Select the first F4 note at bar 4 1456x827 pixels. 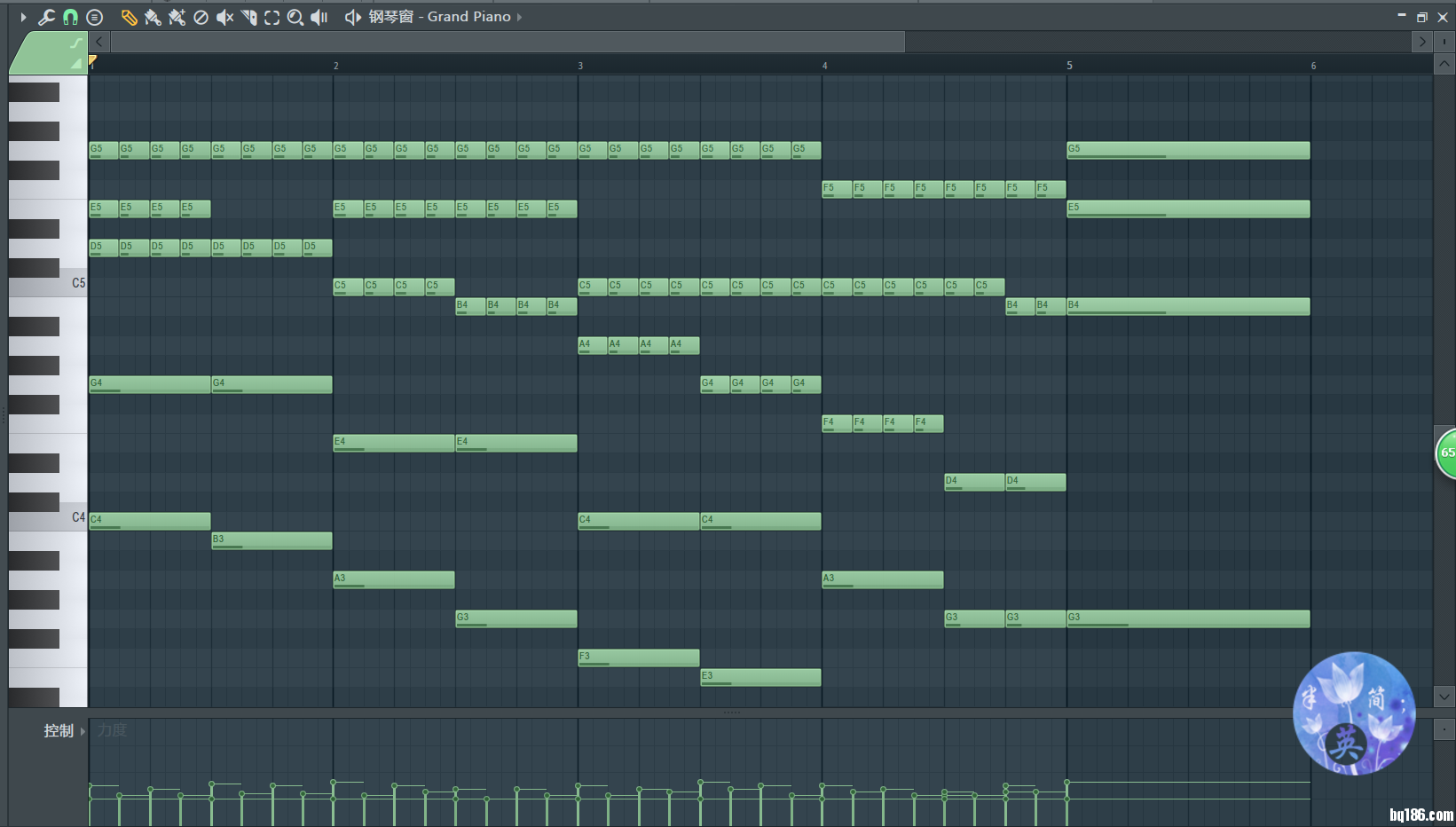click(x=837, y=423)
